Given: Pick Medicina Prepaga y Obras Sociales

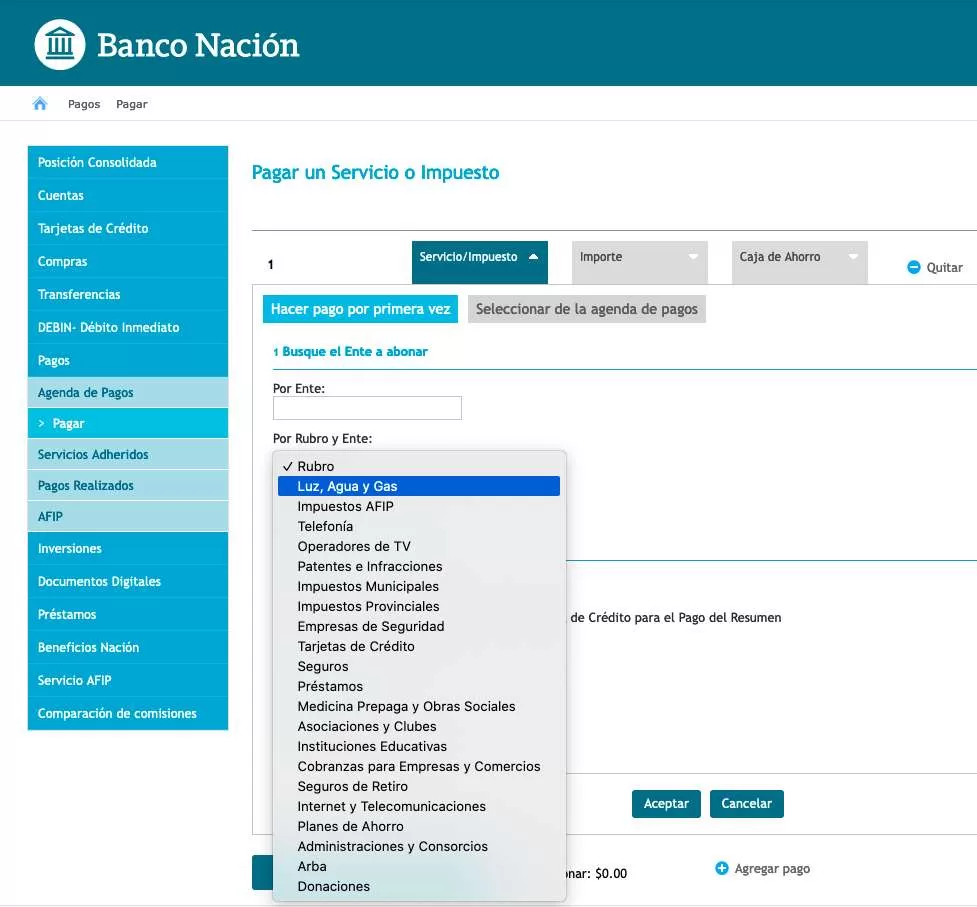Looking at the screenshot, I should coord(419,706).
